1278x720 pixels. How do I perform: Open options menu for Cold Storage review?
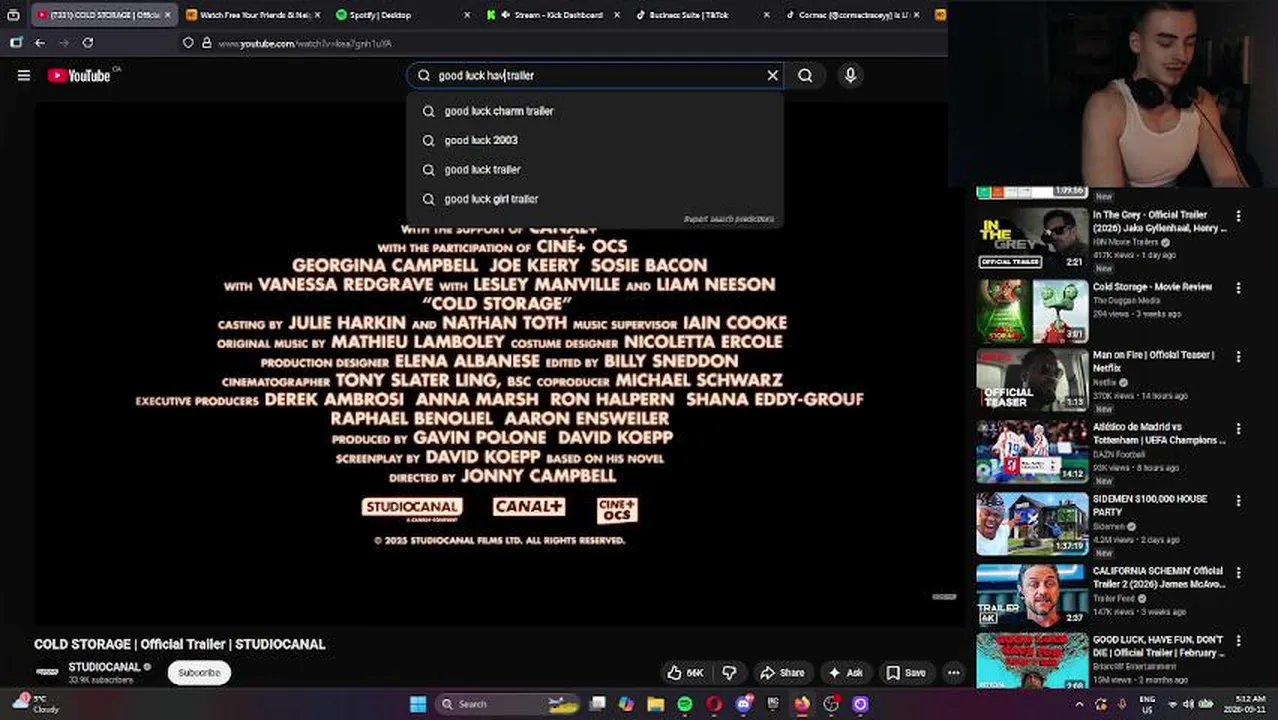click(x=1238, y=288)
